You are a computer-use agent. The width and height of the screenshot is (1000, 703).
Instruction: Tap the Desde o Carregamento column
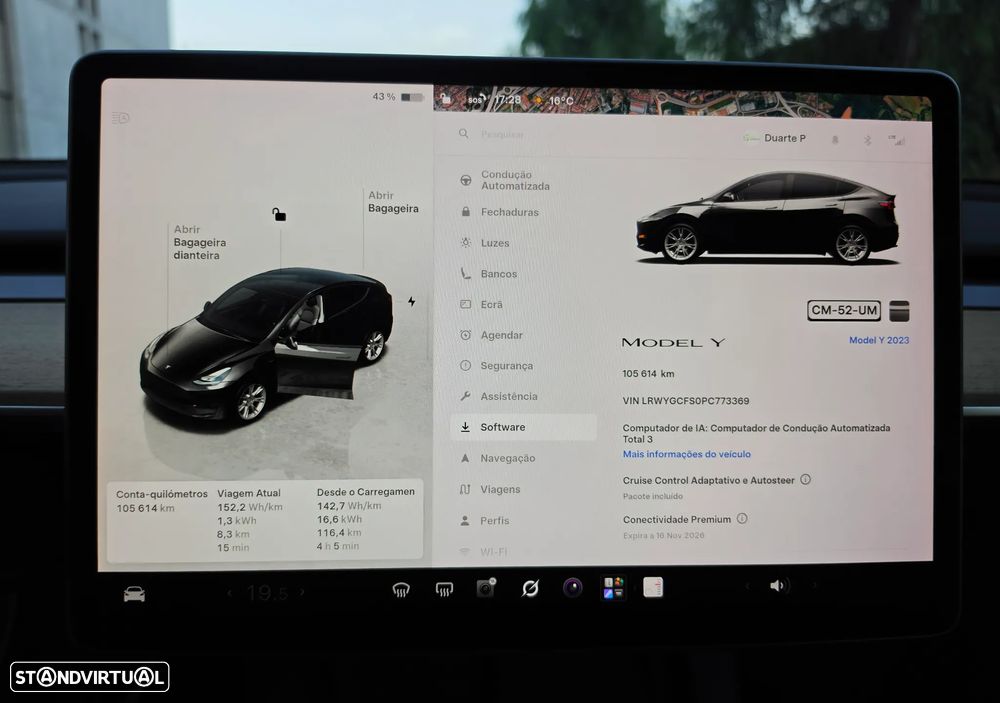pos(365,519)
